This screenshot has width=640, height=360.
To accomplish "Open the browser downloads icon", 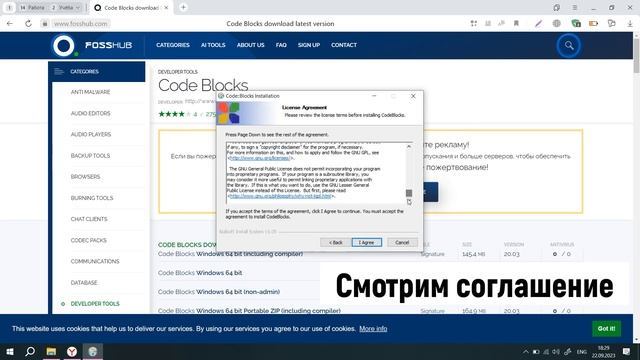I will point(630,24).
